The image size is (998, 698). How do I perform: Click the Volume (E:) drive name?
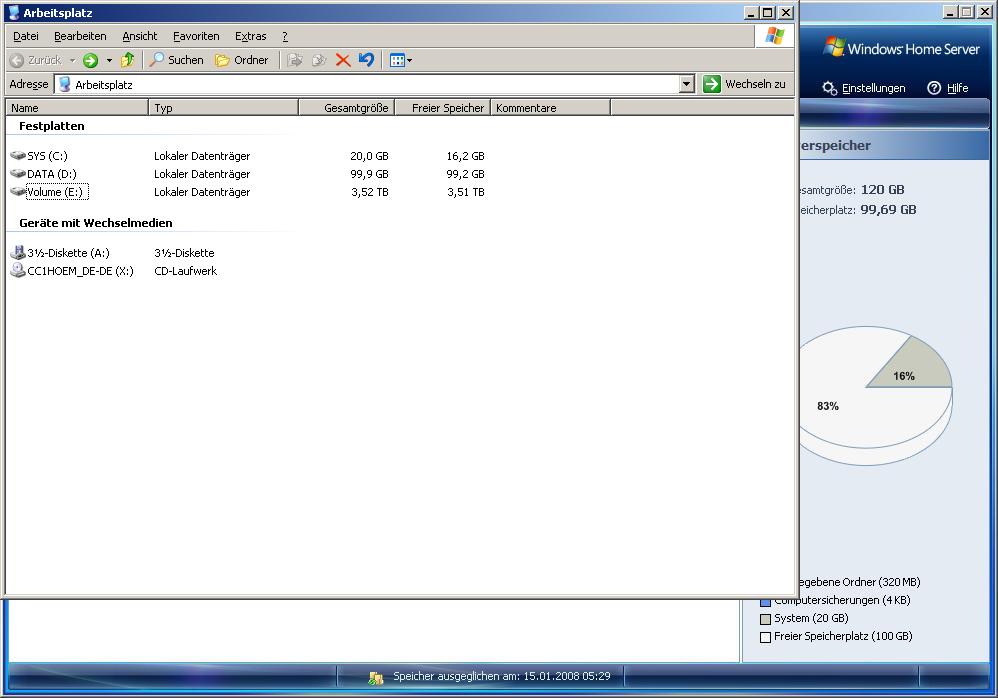(x=57, y=192)
